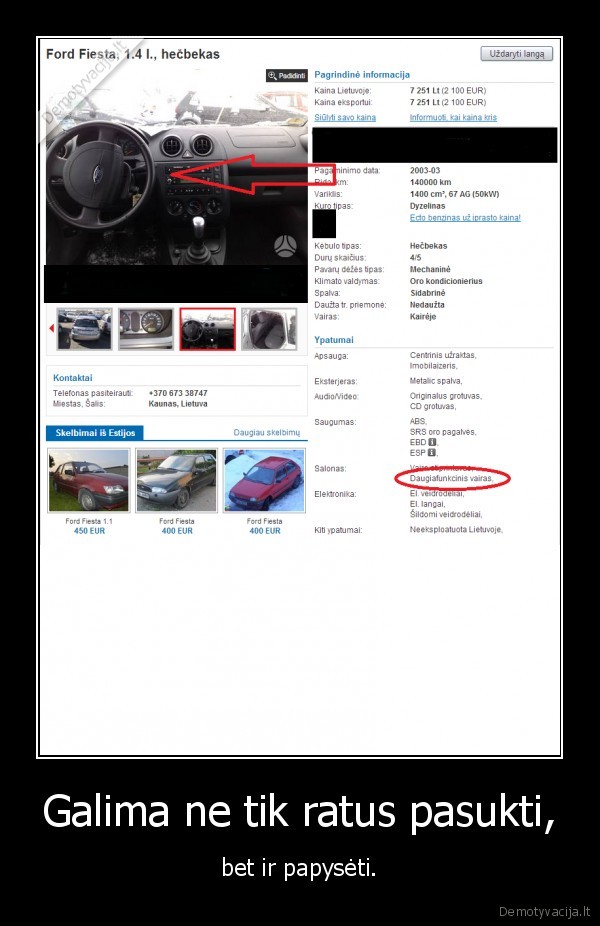Open the Ford Fiesta 1.1 listing photo
The width and height of the screenshot is (600, 926).
(89, 480)
